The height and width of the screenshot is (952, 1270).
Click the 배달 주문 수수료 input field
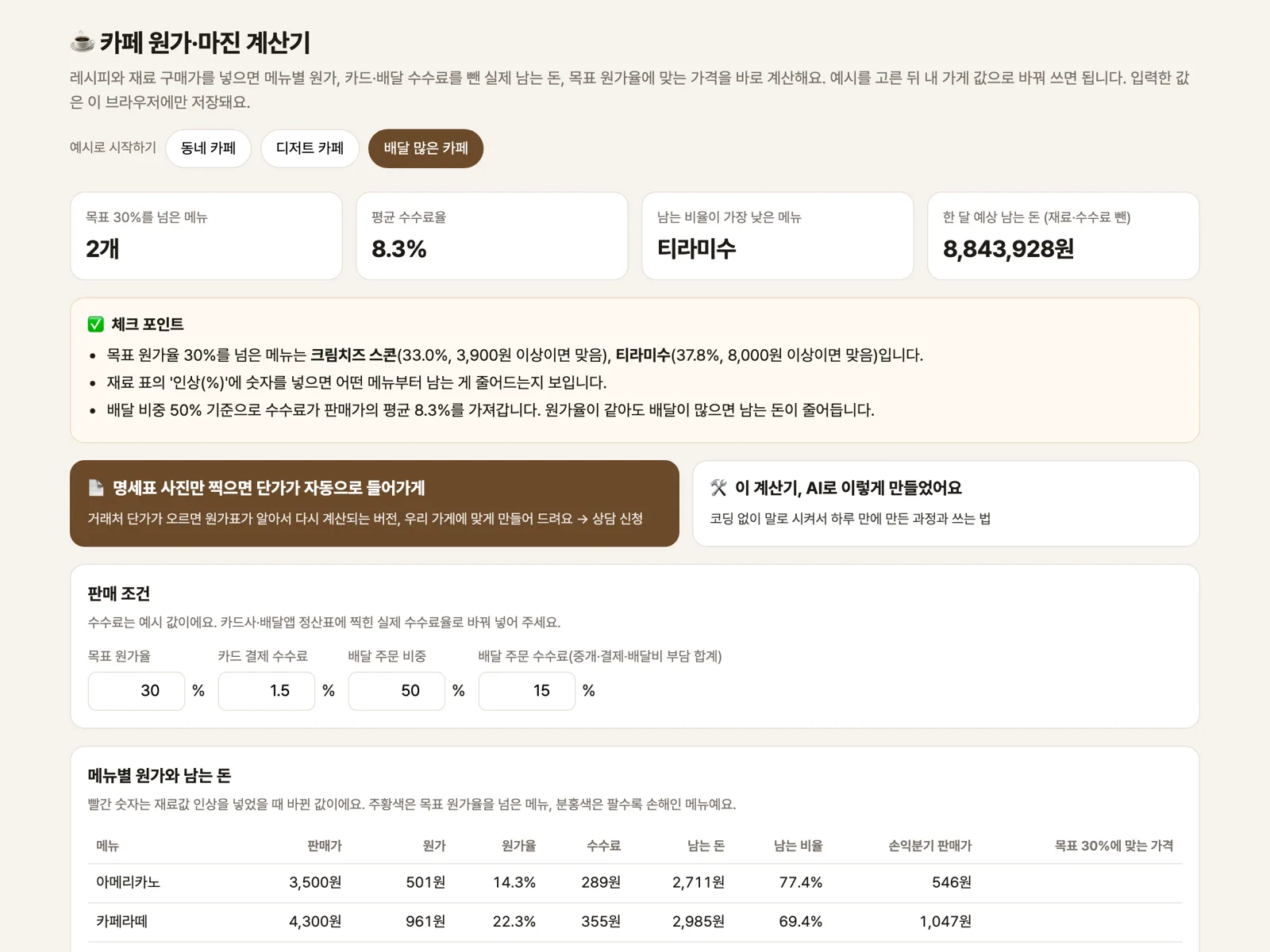pyautogui.click(x=527, y=691)
